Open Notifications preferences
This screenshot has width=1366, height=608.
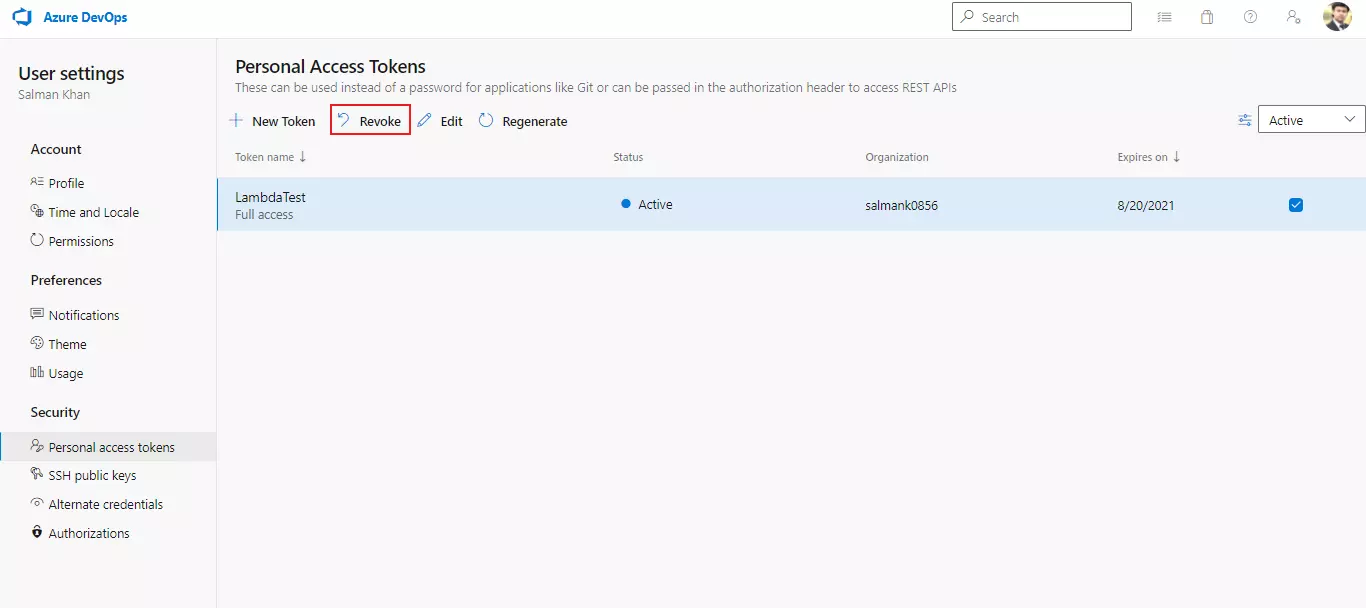coord(84,315)
